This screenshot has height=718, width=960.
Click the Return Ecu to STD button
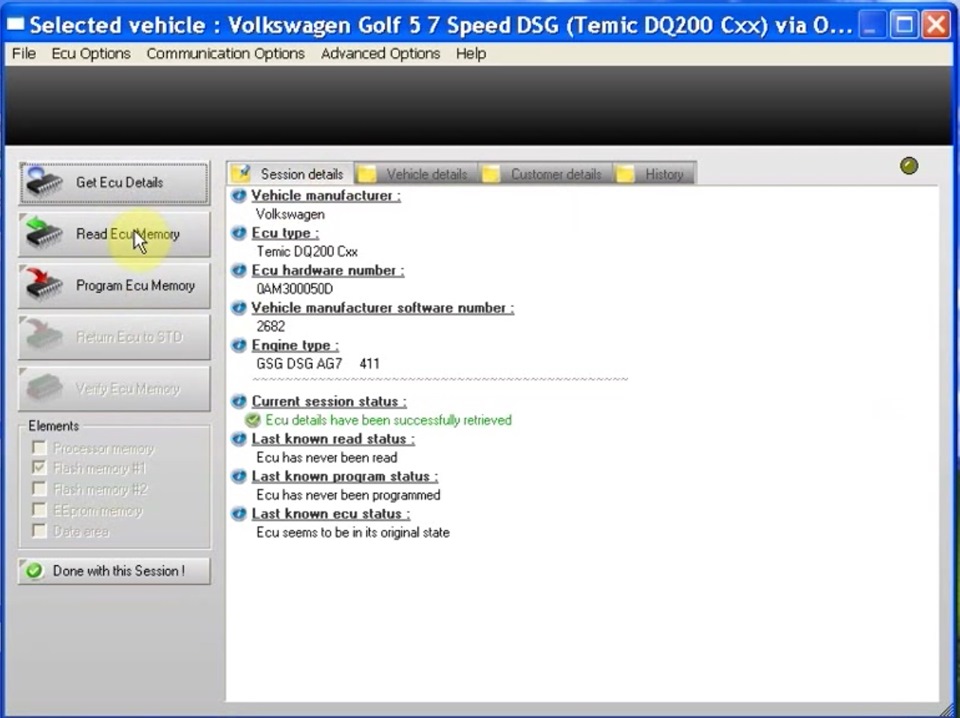tap(114, 337)
